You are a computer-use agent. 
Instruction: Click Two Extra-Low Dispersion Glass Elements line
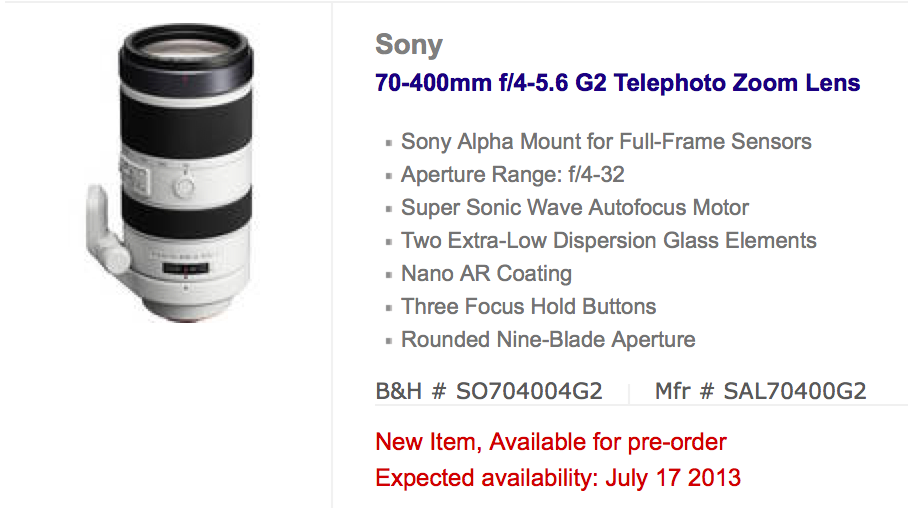click(609, 240)
